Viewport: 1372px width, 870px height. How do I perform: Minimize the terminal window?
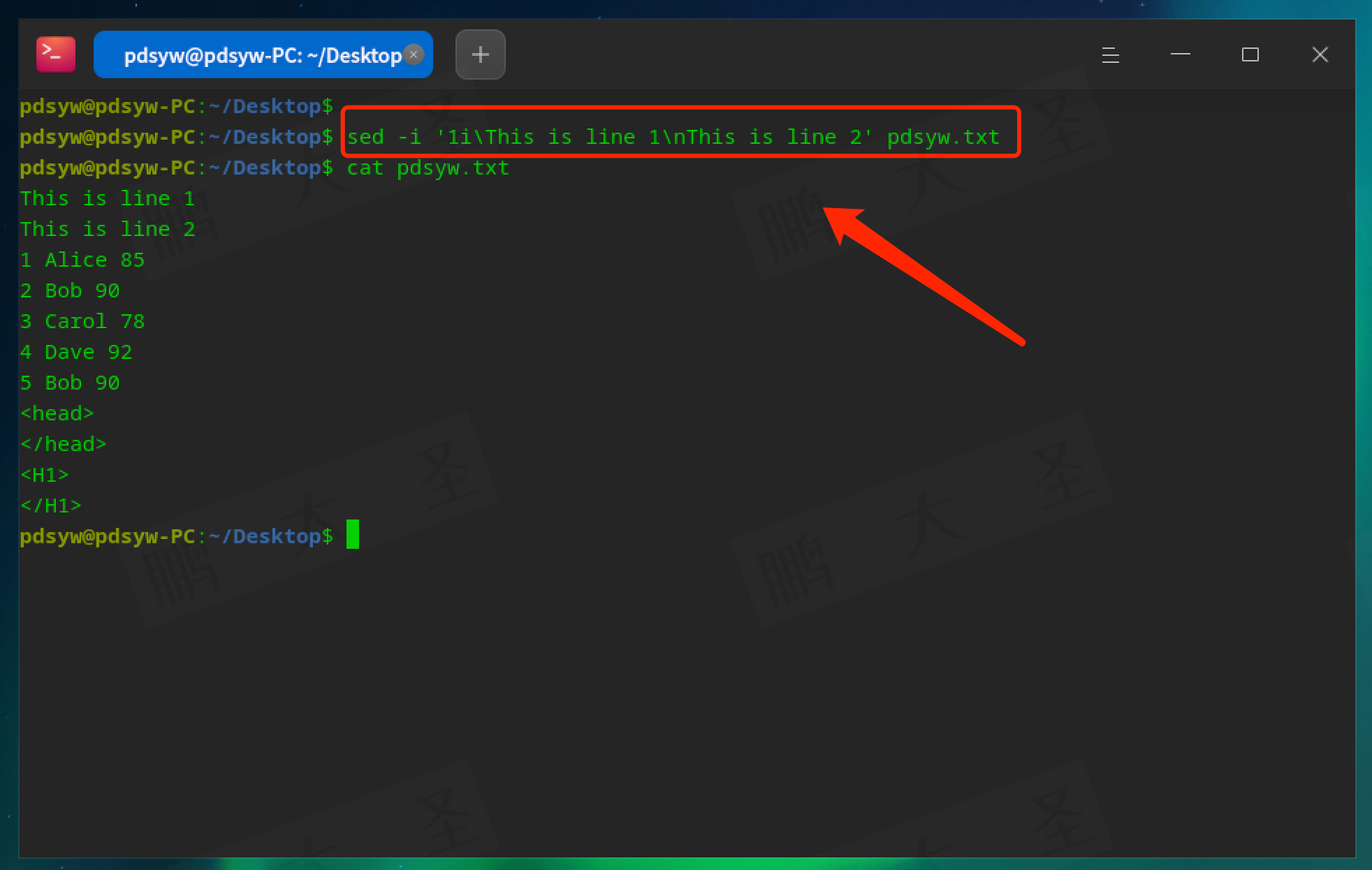1180,54
